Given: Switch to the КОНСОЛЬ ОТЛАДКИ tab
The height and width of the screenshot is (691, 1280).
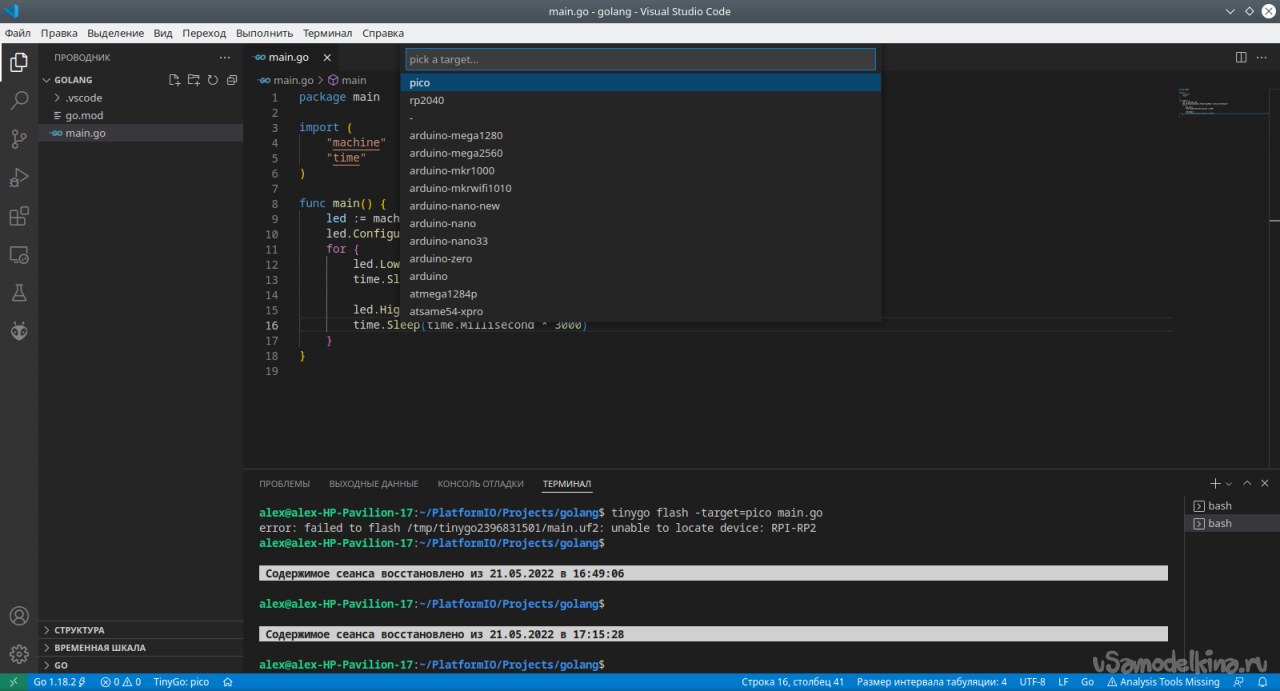Looking at the screenshot, I should point(480,484).
